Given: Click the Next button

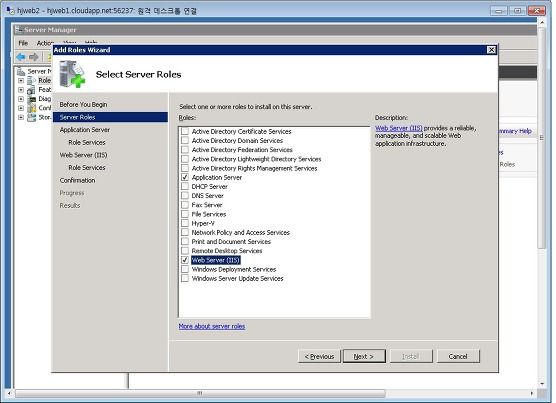Looking at the screenshot, I should point(364,357).
